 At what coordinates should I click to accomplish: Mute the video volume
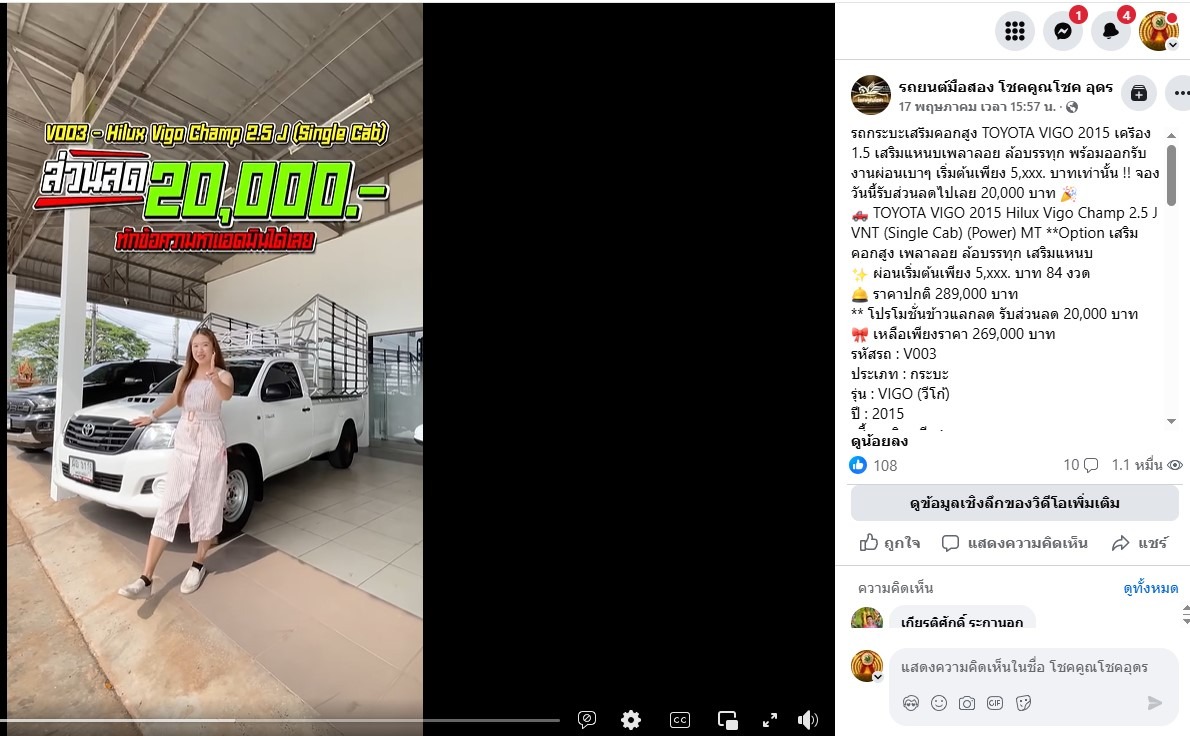808,719
